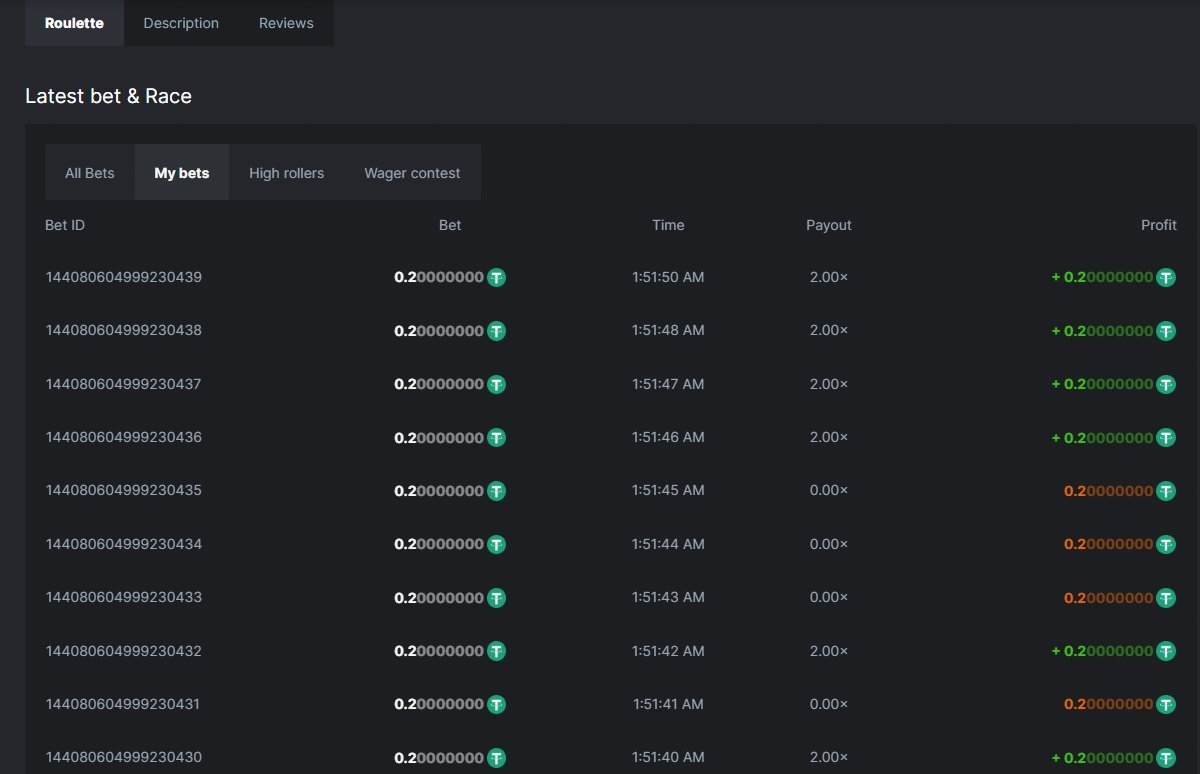The image size is (1200, 774).
Task: Switch to the All Bets tab
Action: click(x=90, y=173)
